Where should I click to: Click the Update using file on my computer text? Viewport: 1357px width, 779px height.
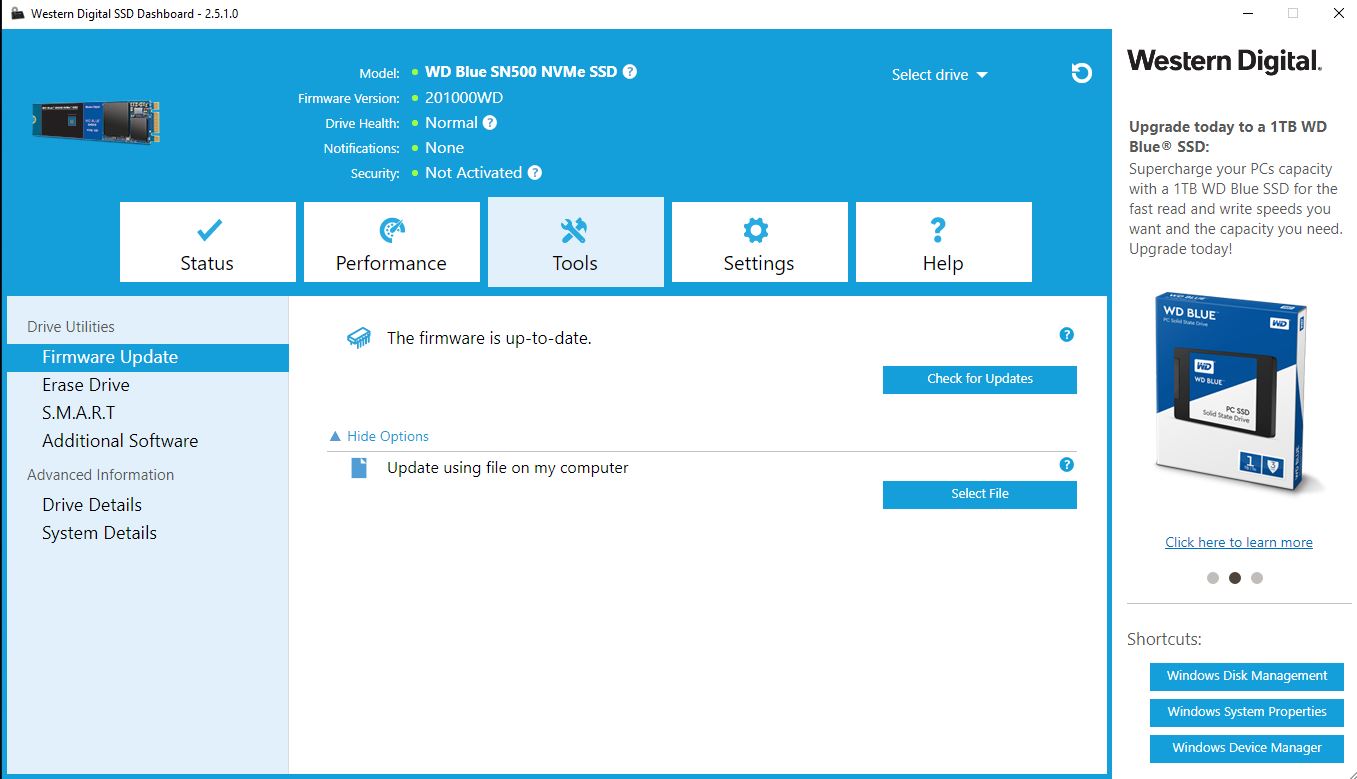[x=508, y=467]
